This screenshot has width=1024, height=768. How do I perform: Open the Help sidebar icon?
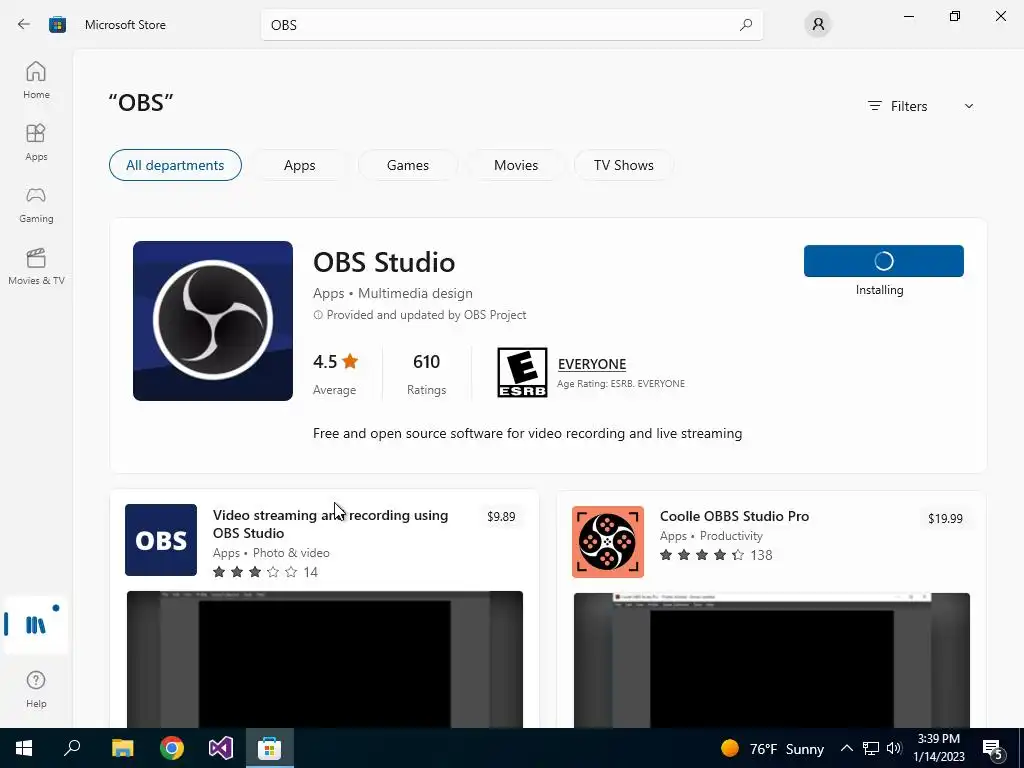pyautogui.click(x=36, y=688)
